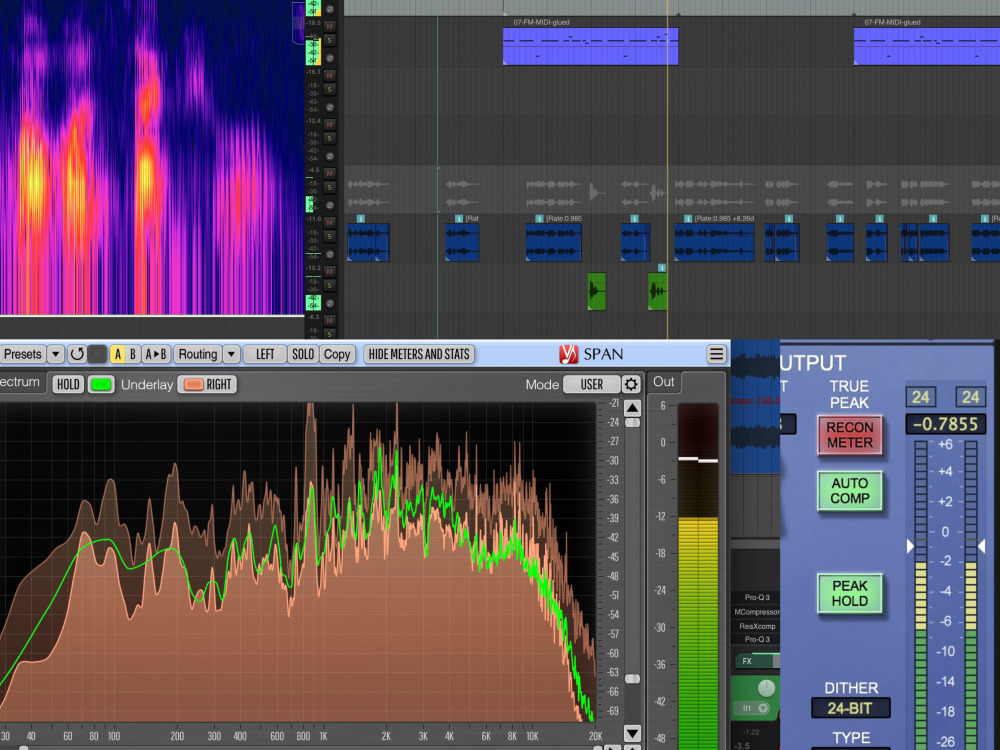This screenshot has height=750, width=1000.
Task: Click the SPAN spectrum range down arrow
Action: 632,733
